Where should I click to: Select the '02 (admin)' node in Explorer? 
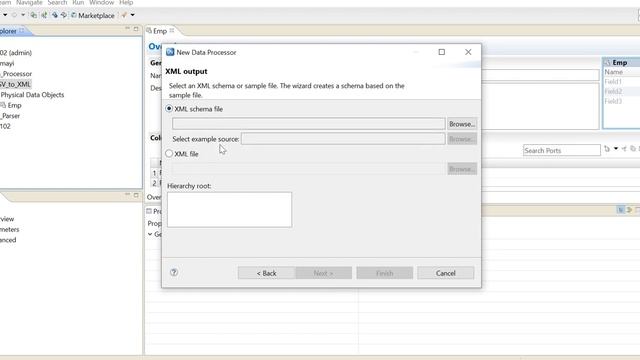(16, 53)
